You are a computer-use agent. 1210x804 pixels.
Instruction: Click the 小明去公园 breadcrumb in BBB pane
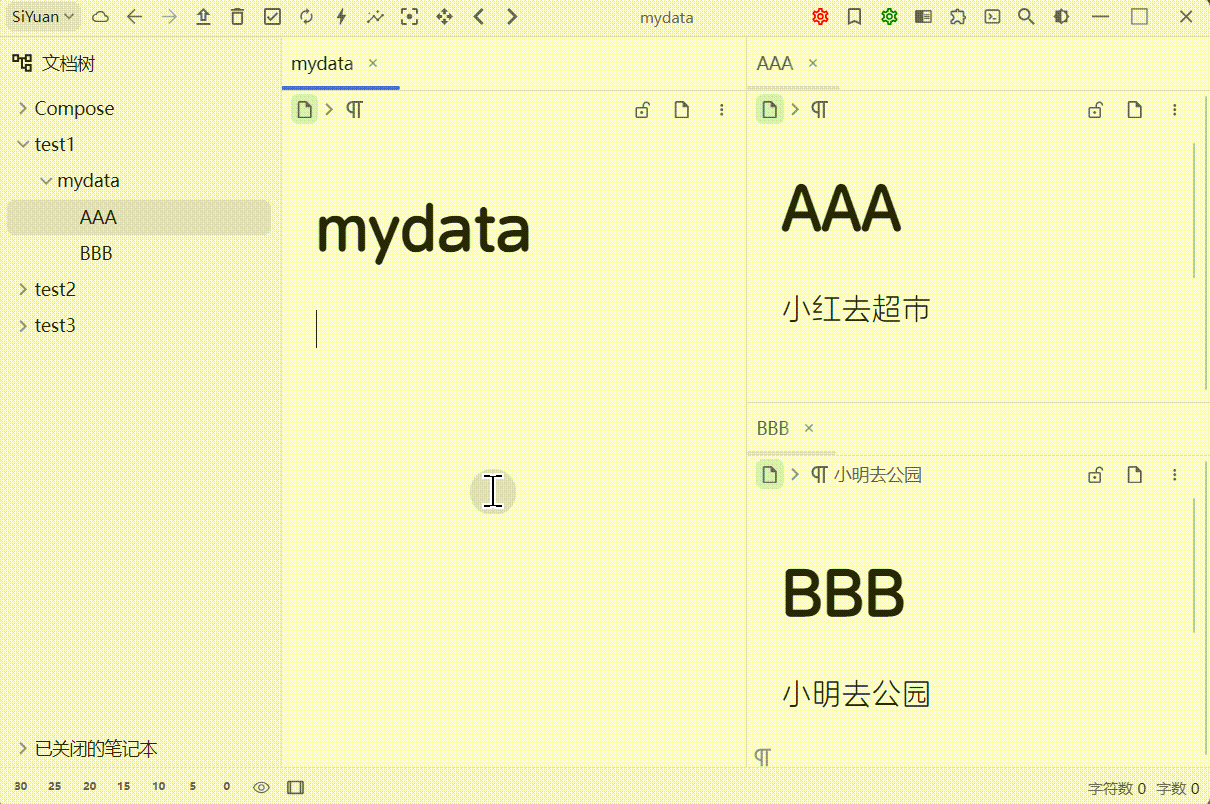click(x=877, y=475)
